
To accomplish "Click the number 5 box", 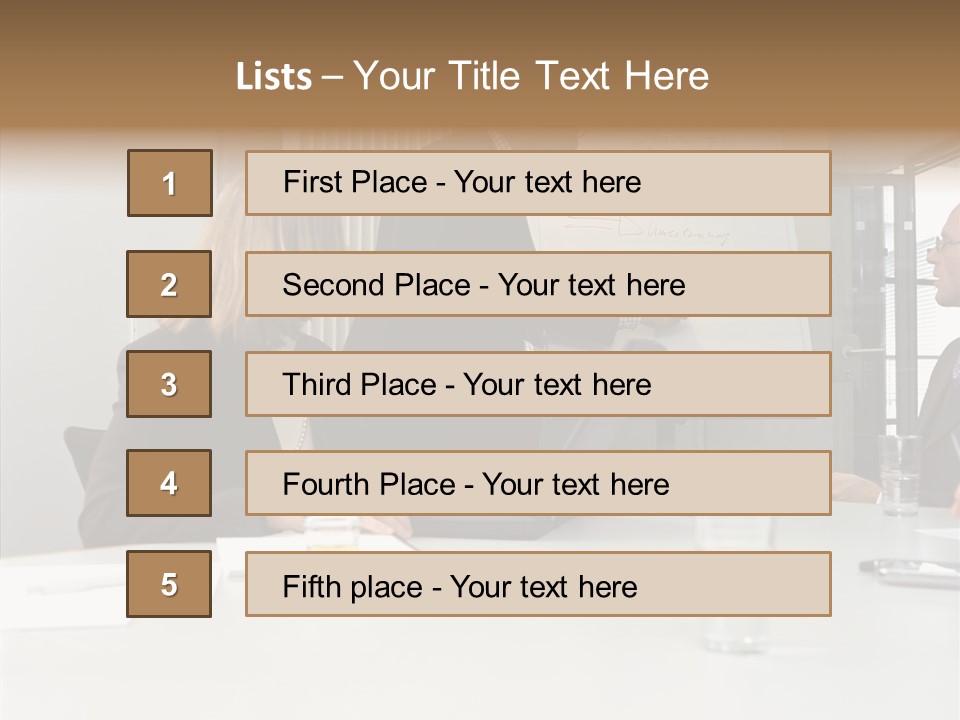I will (x=169, y=584).
